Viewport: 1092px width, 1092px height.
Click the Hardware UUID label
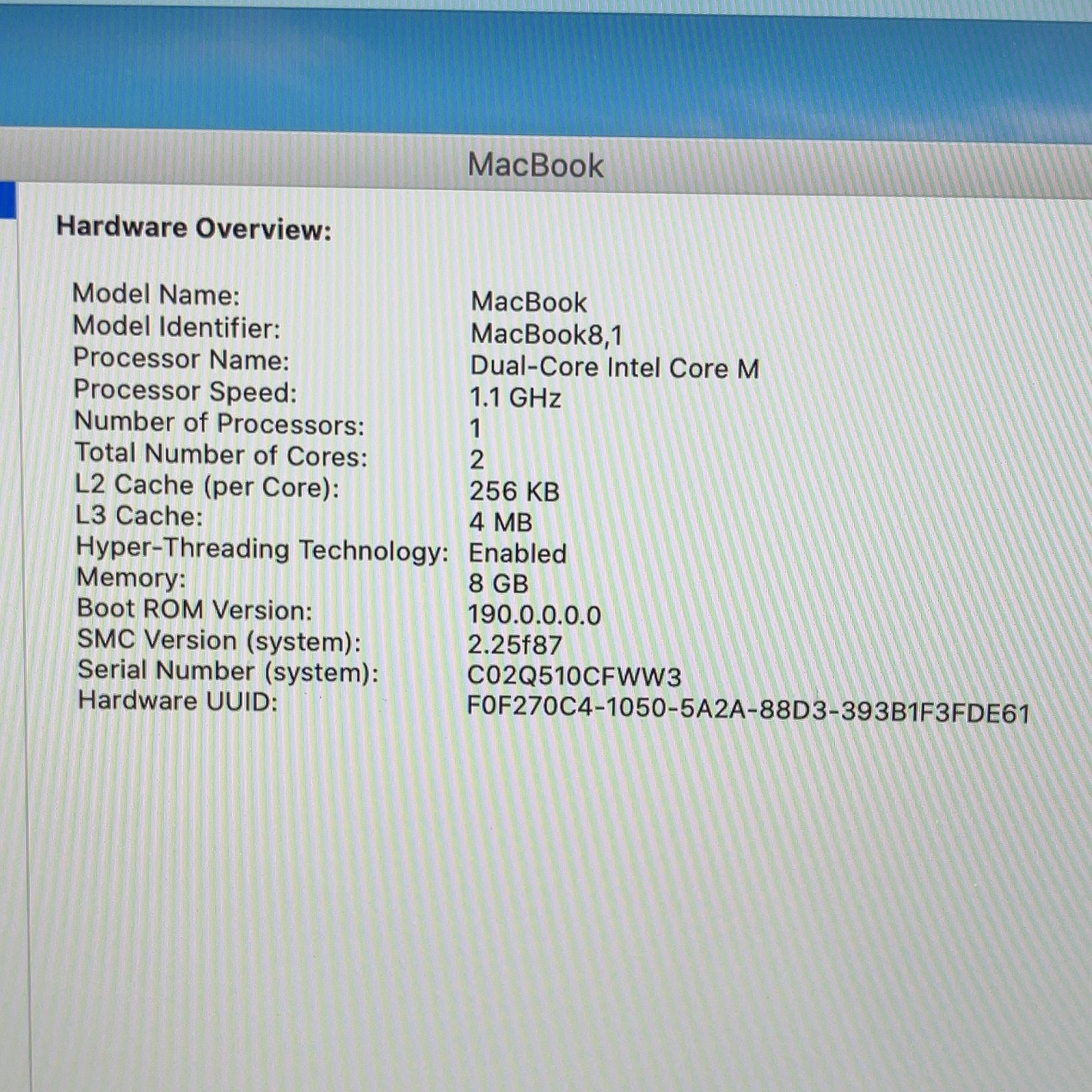[x=178, y=701]
